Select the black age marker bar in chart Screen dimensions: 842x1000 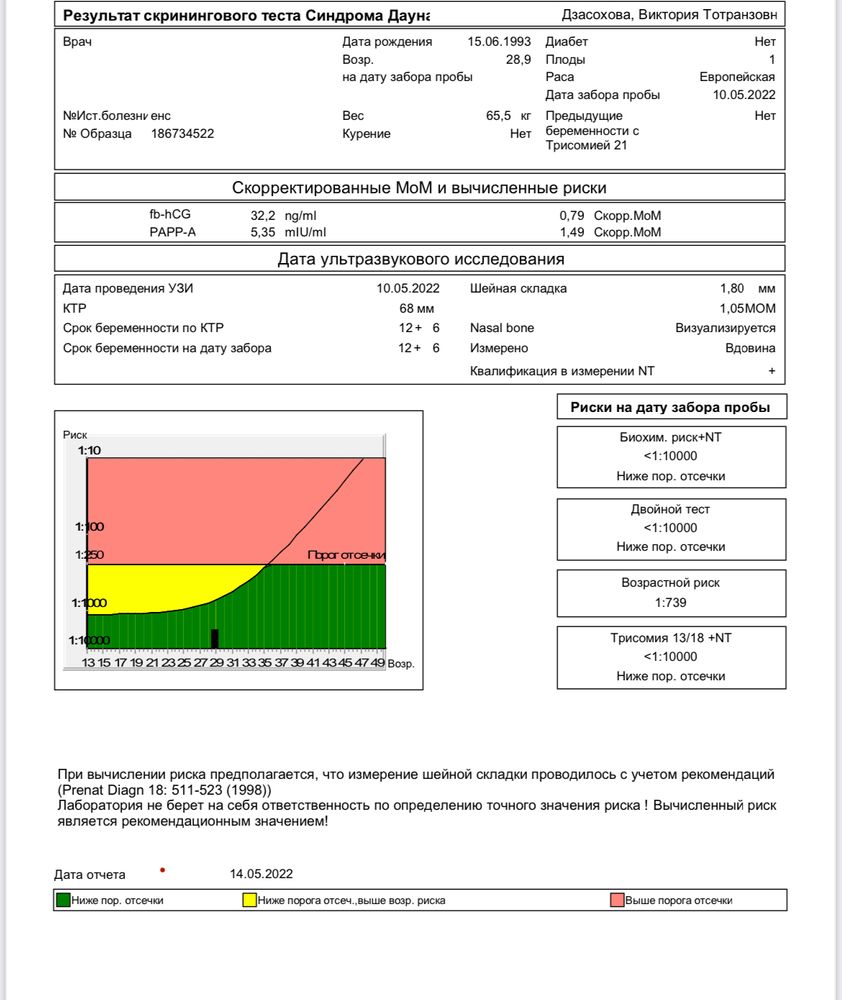pyautogui.click(x=214, y=638)
